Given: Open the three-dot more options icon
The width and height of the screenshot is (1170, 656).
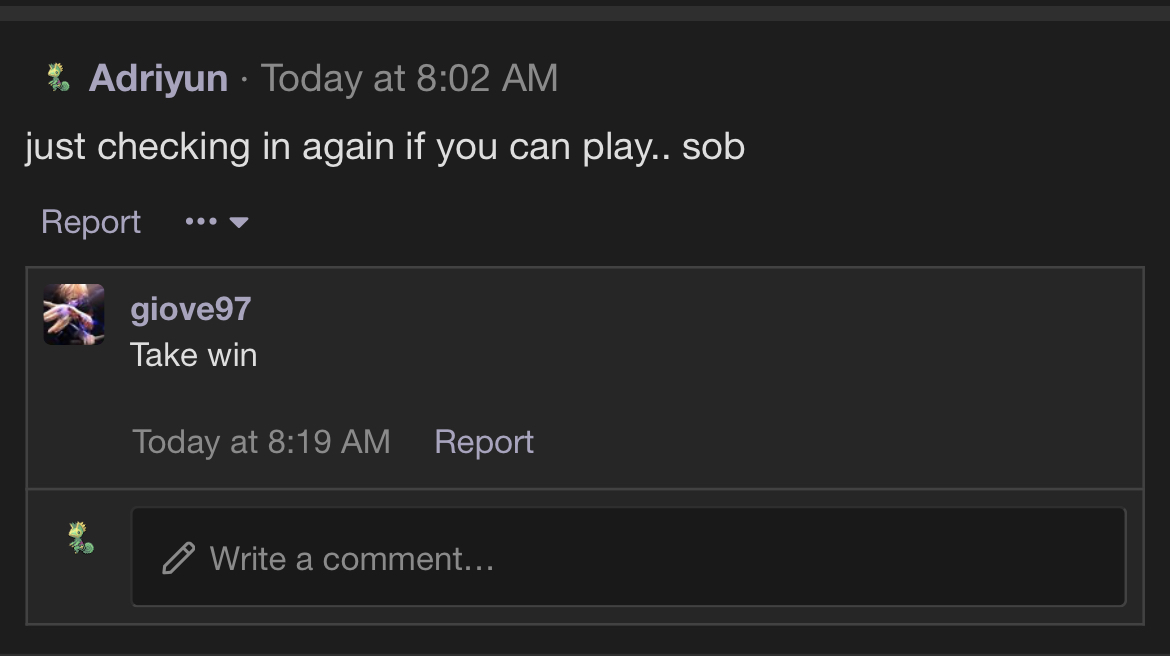Looking at the screenshot, I should 201,222.
